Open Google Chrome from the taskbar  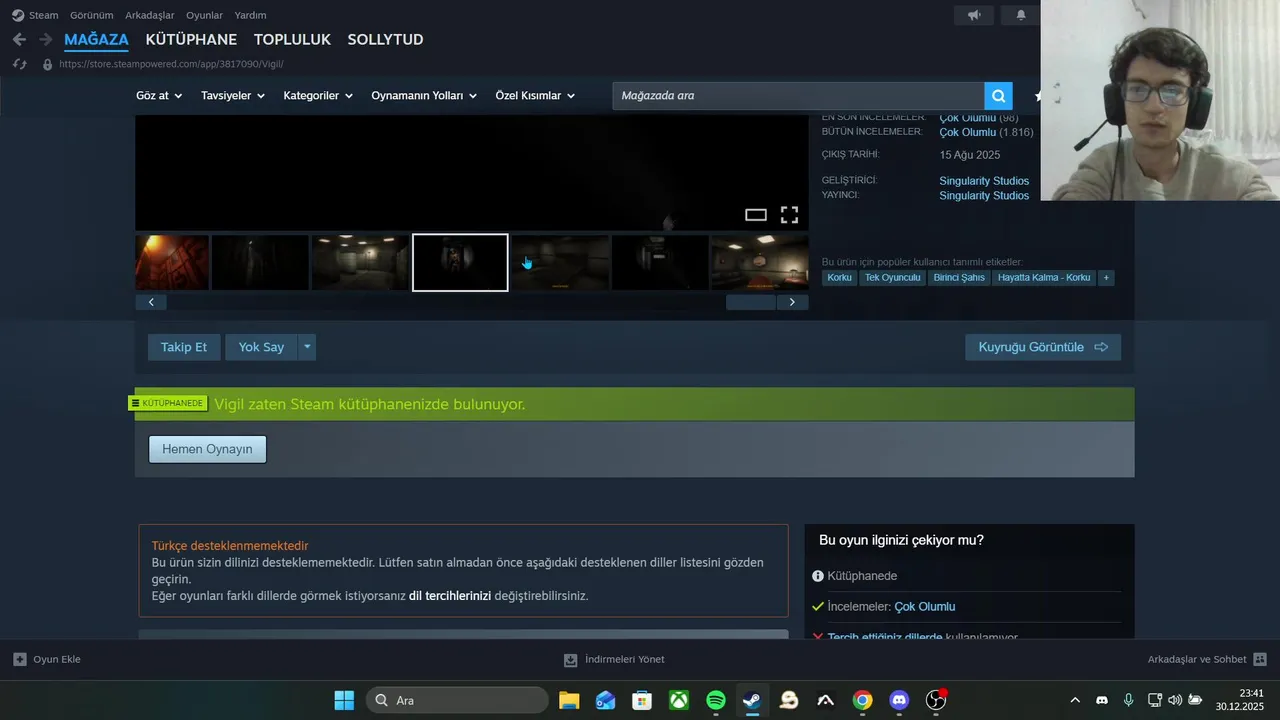[x=862, y=700]
